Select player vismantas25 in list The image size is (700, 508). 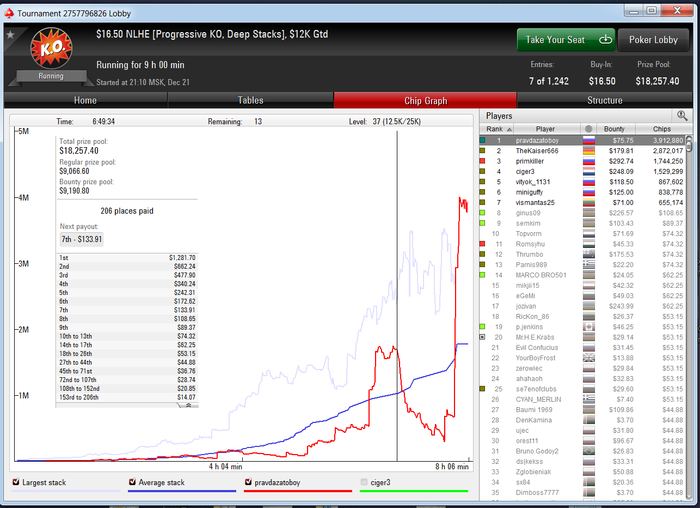(582, 203)
